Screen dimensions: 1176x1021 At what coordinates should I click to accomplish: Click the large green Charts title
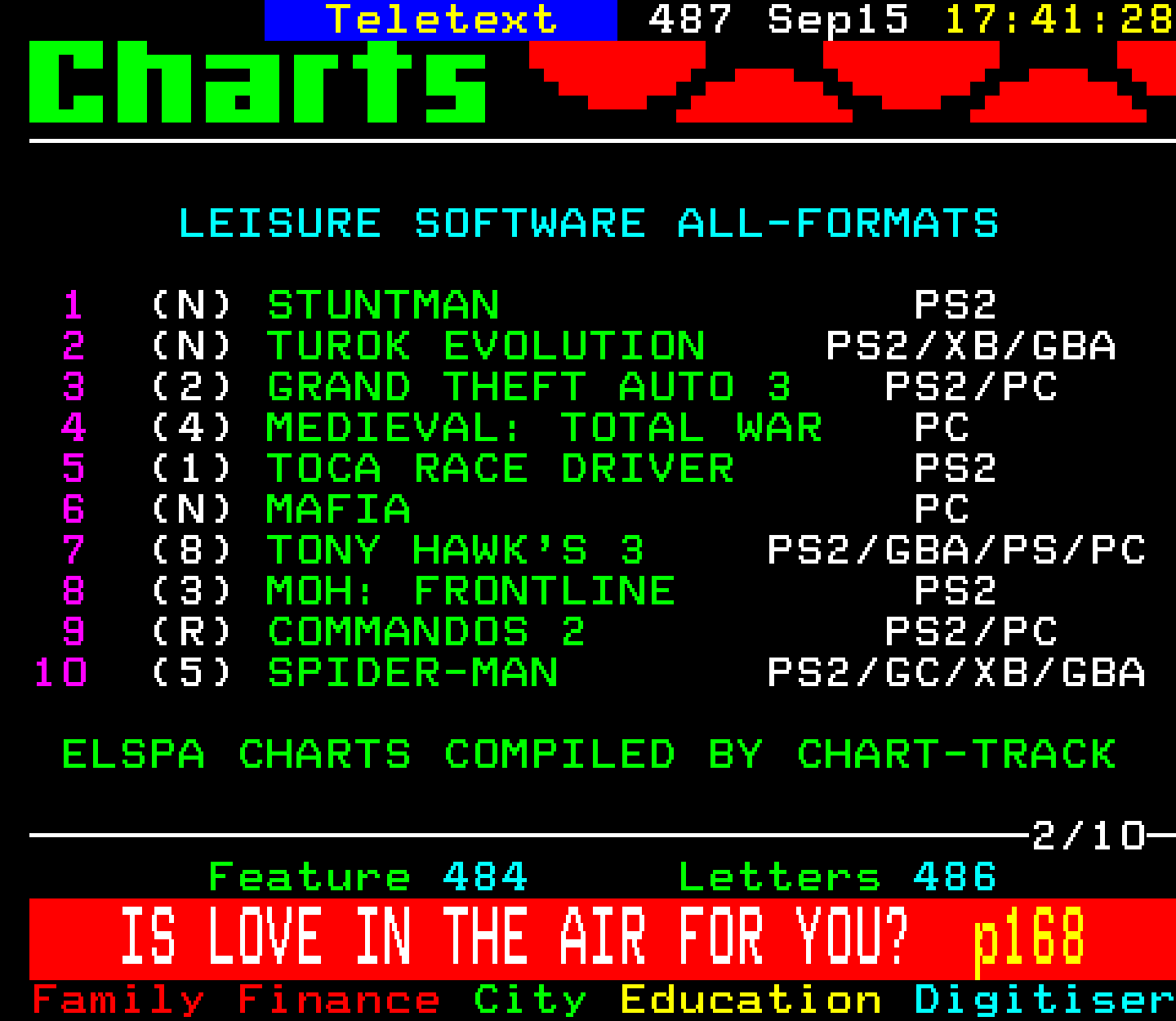click(258, 82)
